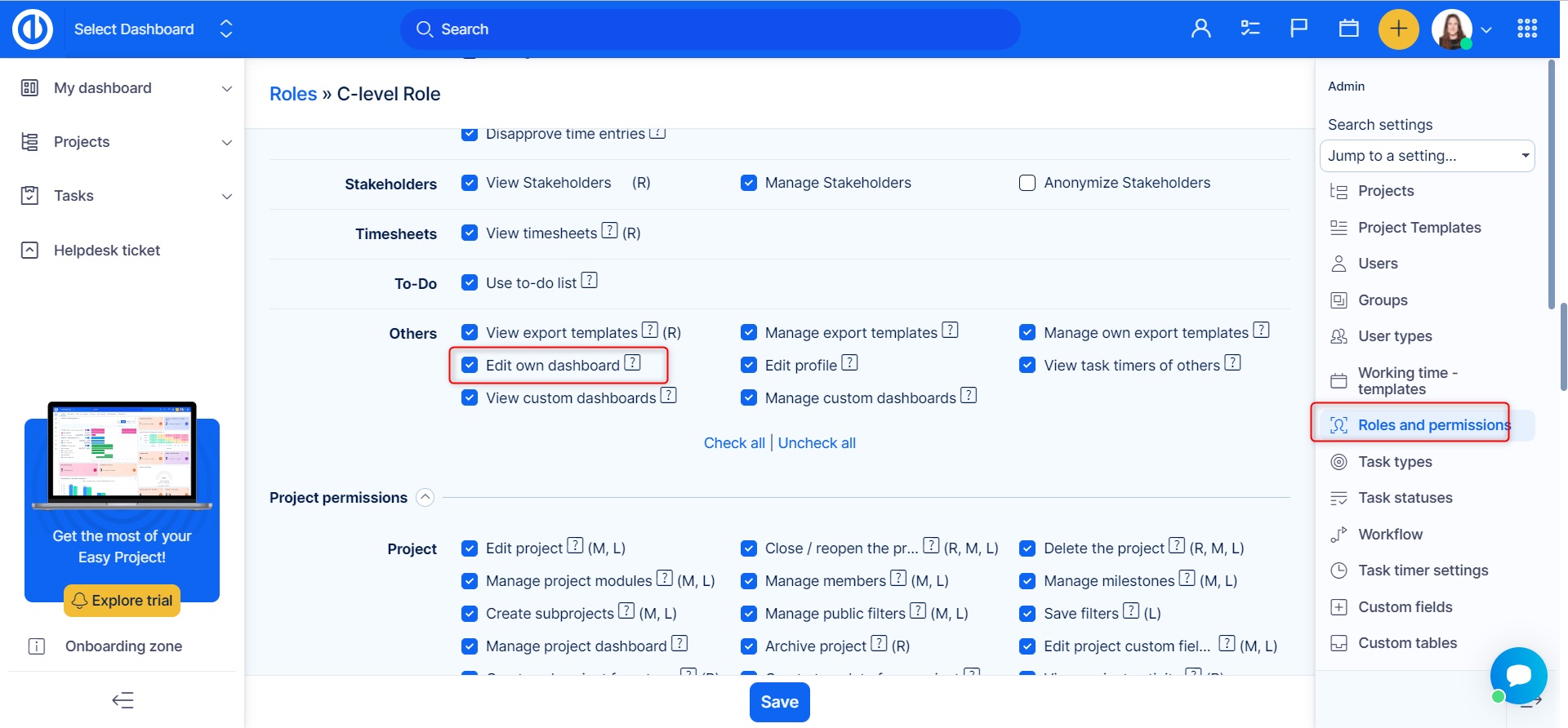The image size is (1568, 728).
Task: Open Roles and permissions in admin menu
Action: coord(1432,425)
